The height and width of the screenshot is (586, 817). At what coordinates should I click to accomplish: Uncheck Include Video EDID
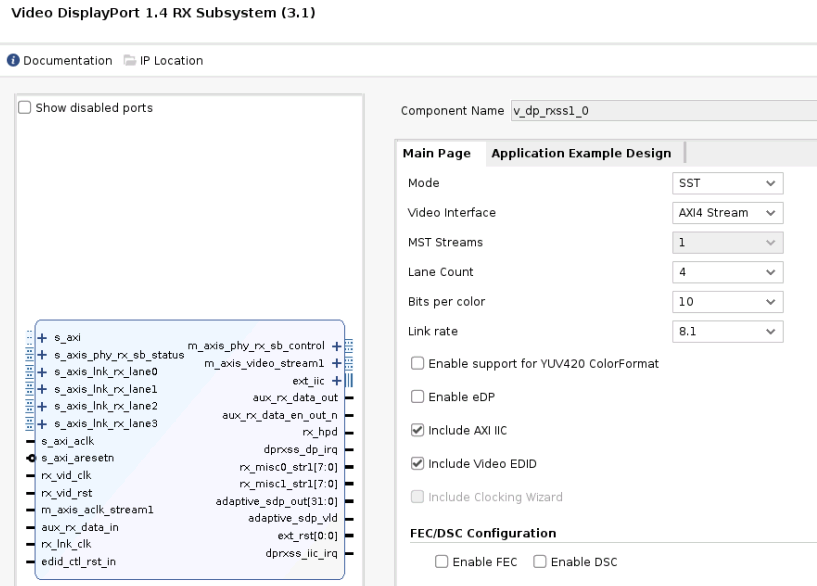coord(417,464)
